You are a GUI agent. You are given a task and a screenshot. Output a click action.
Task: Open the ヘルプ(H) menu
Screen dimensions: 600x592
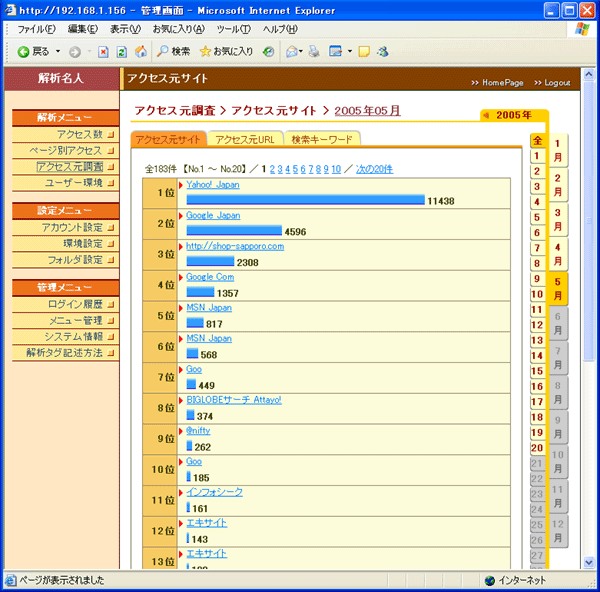(x=280, y=29)
